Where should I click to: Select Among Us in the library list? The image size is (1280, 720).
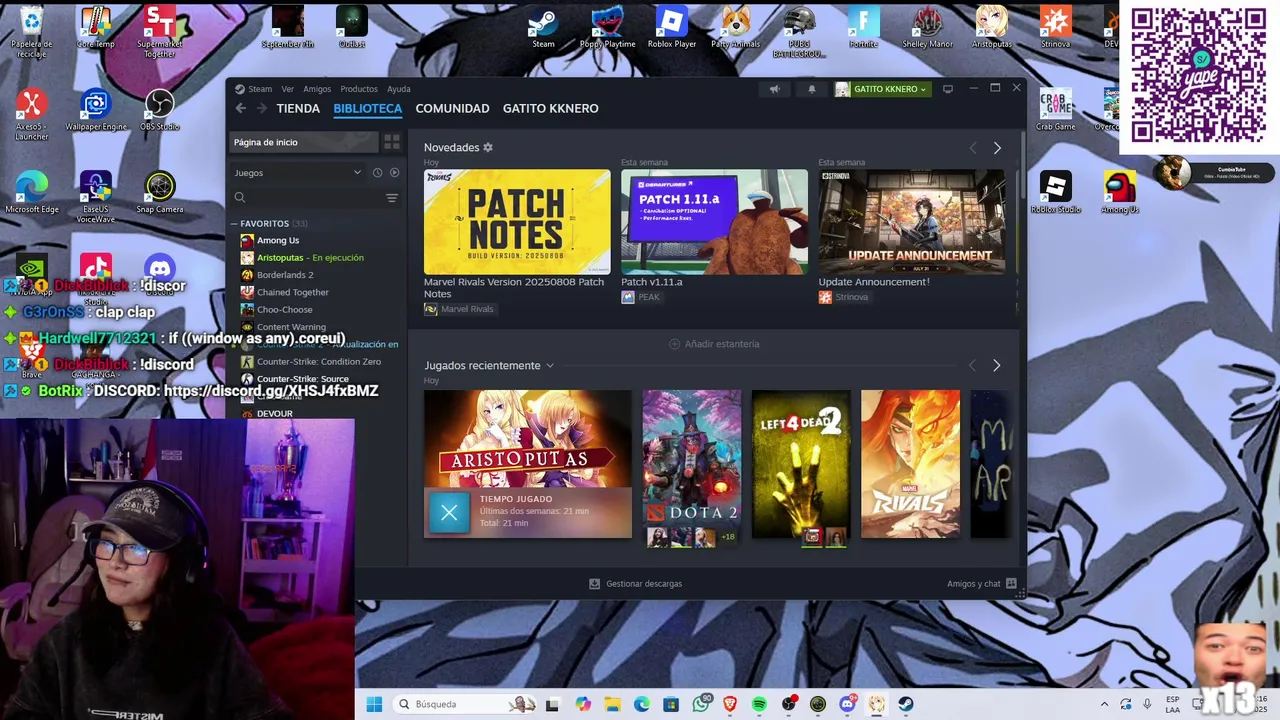point(278,240)
